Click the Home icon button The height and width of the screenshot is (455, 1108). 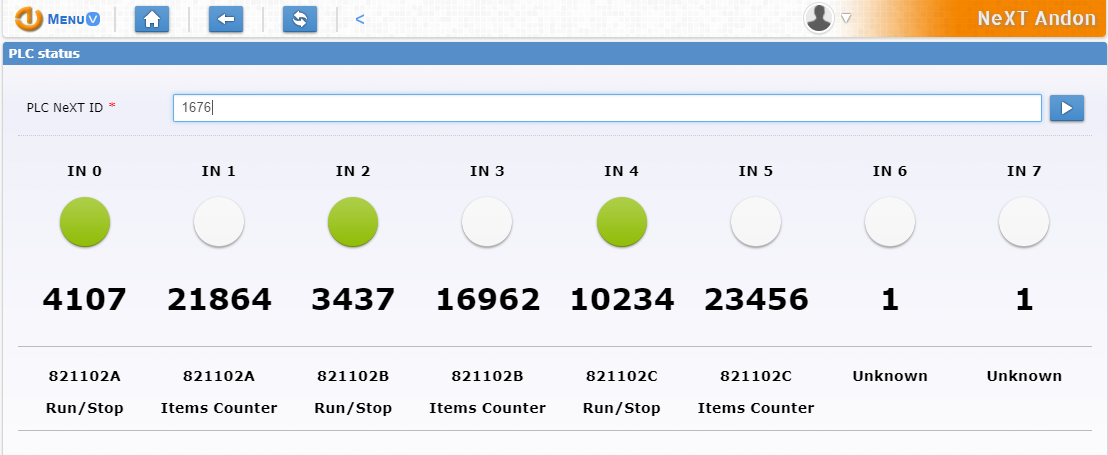151,19
